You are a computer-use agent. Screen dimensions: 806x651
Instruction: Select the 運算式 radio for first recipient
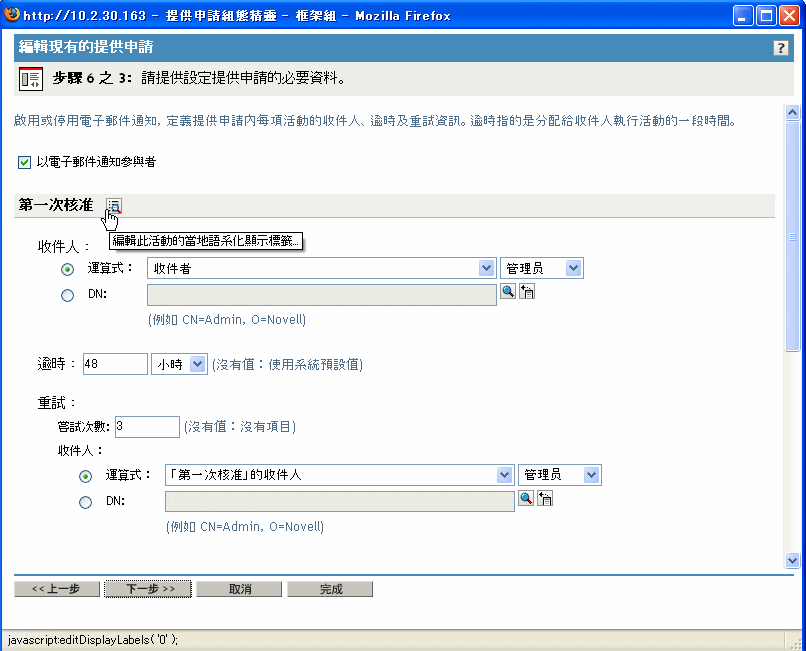coord(67,269)
